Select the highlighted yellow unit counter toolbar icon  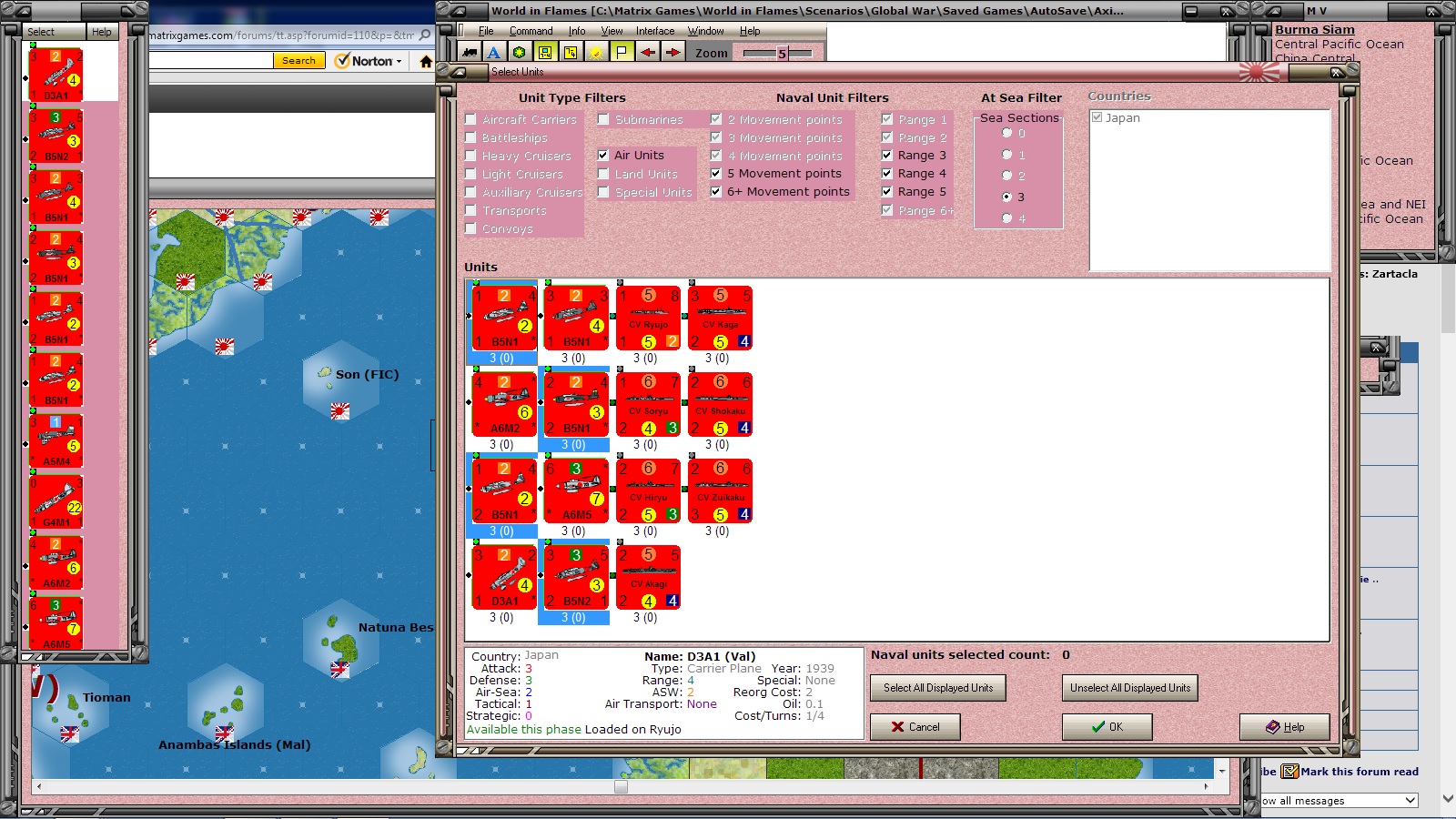click(x=543, y=52)
